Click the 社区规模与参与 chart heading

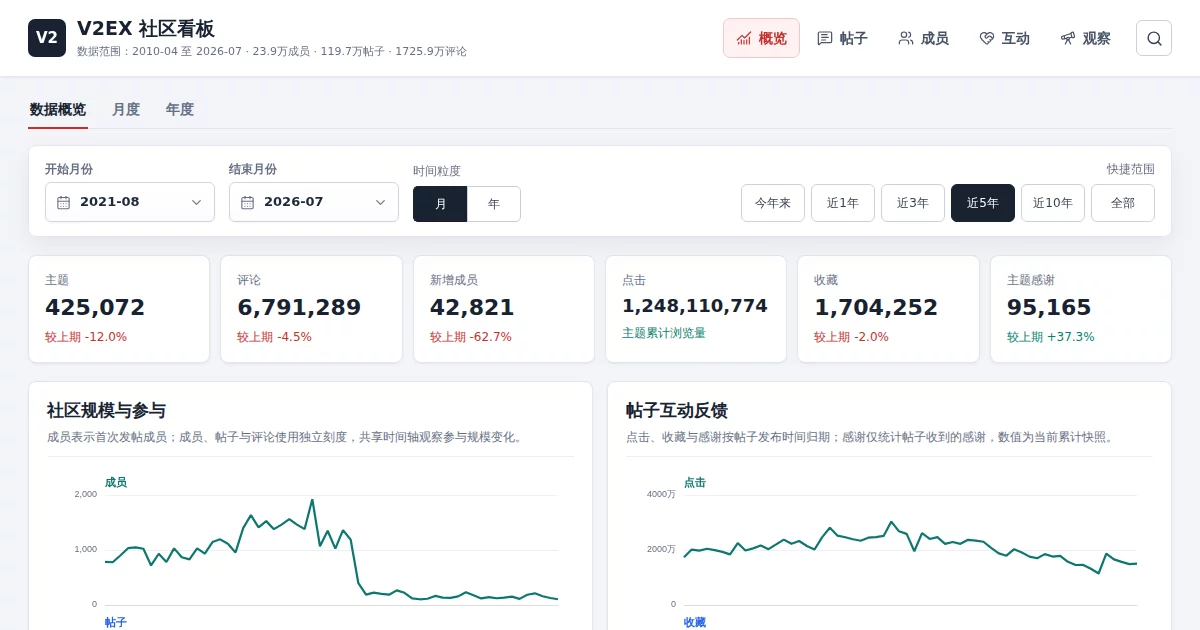tap(106, 410)
